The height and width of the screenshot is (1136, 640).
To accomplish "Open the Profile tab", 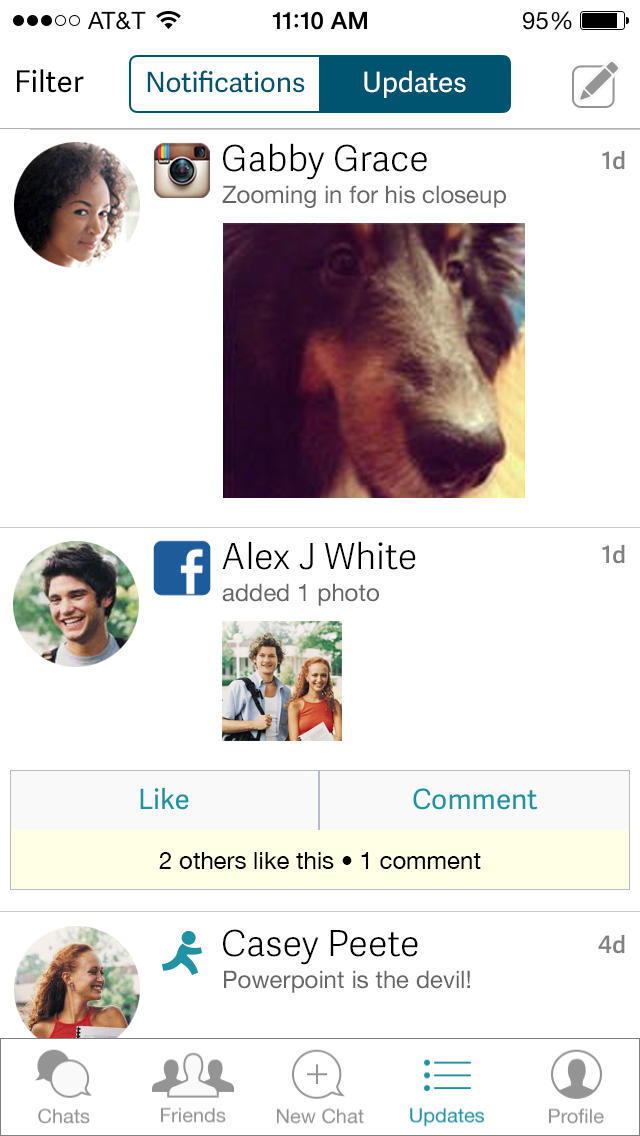I will point(575,1087).
